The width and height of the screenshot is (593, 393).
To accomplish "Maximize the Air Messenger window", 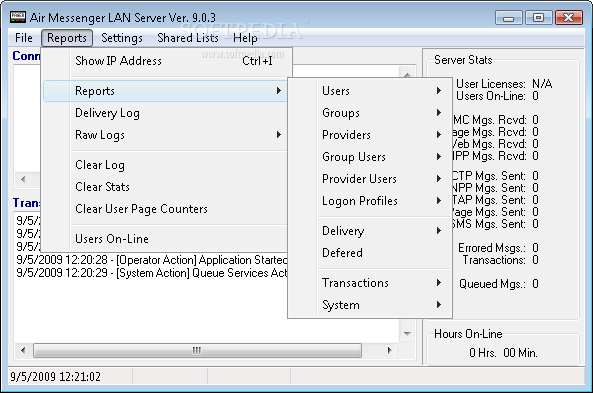I will coord(538,18).
